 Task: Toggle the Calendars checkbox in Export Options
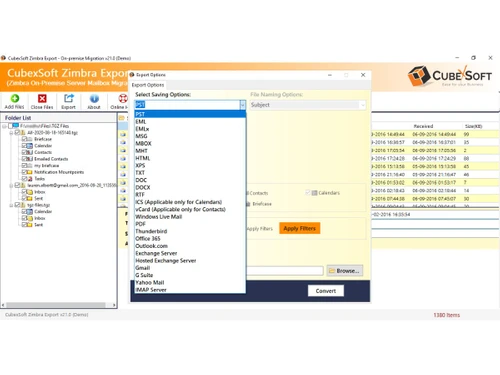click(308, 193)
